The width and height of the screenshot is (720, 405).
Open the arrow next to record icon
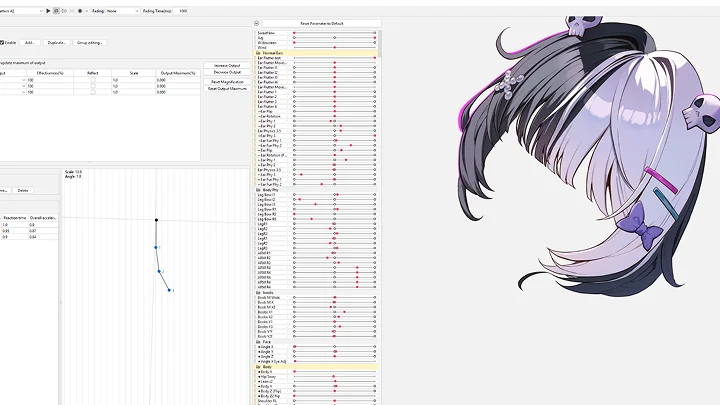tap(86, 11)
